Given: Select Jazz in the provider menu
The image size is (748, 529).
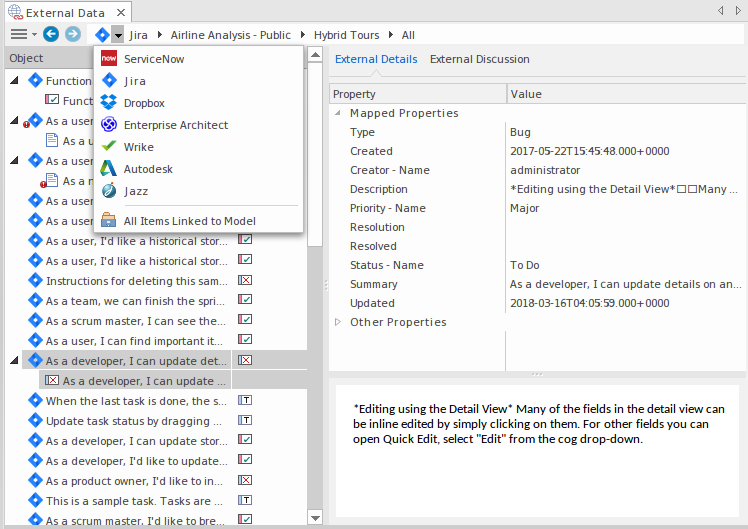Looking at the screenshot, I should (136, 191).
